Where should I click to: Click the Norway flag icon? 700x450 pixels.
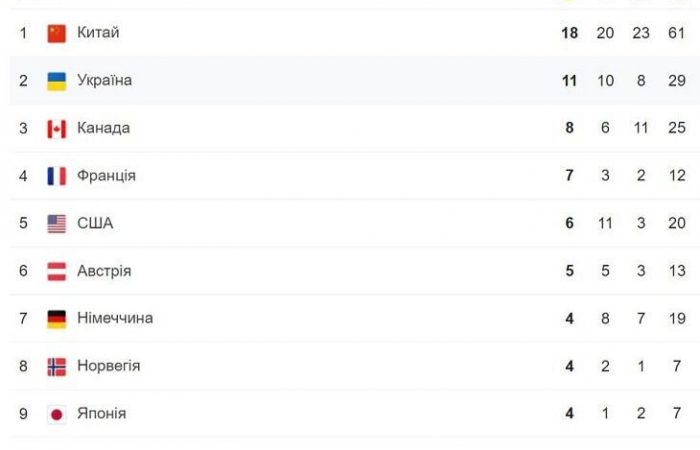click(57, 367)
